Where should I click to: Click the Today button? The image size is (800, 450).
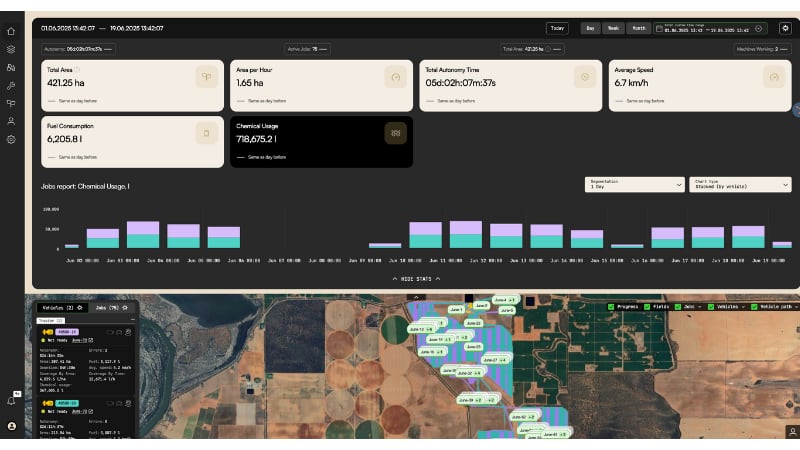[x=557, y=29]
